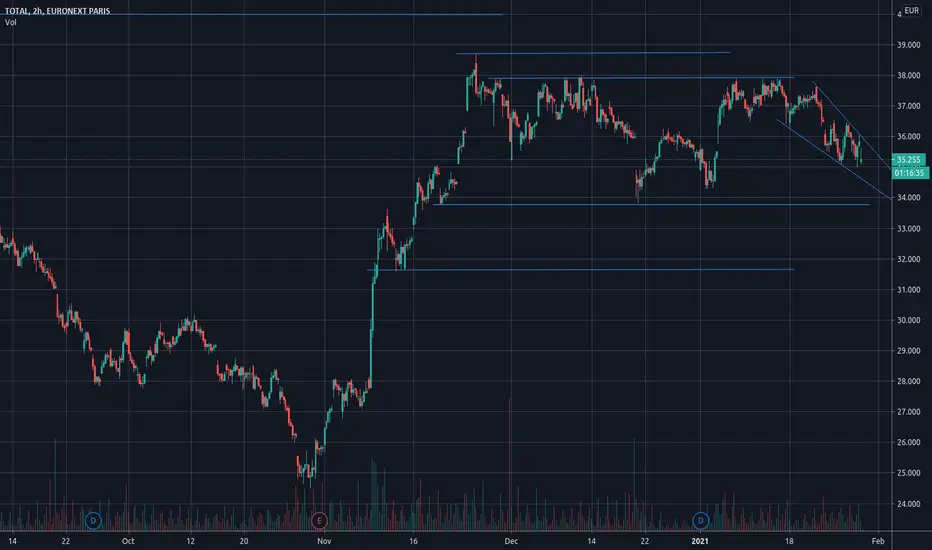Select the horizontal support line below 34.000
This screenshot has width=932, height=550.
pos(651,205)
